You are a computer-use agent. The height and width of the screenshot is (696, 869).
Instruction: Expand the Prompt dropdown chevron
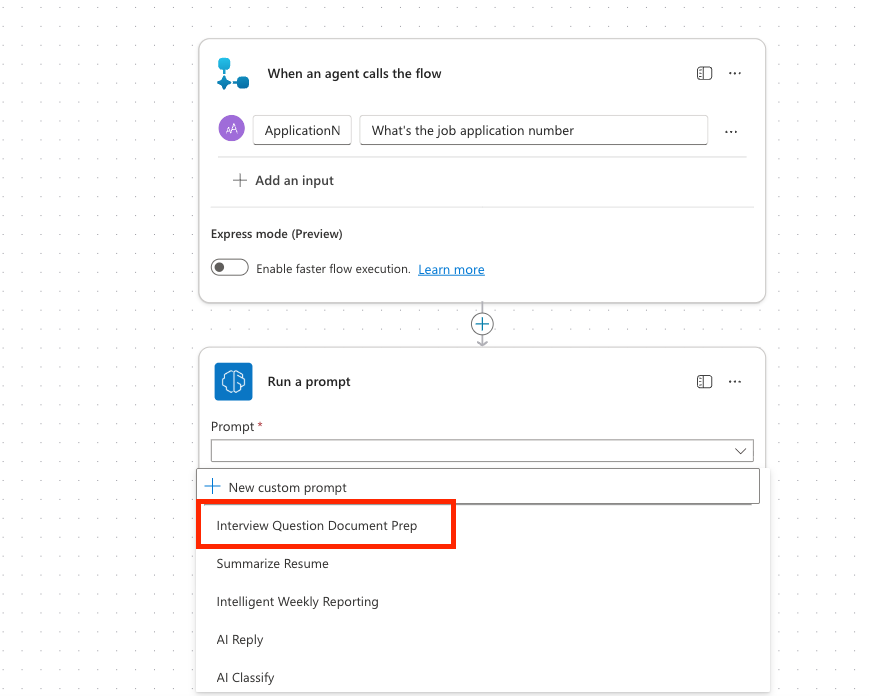(x=741, y=451)
